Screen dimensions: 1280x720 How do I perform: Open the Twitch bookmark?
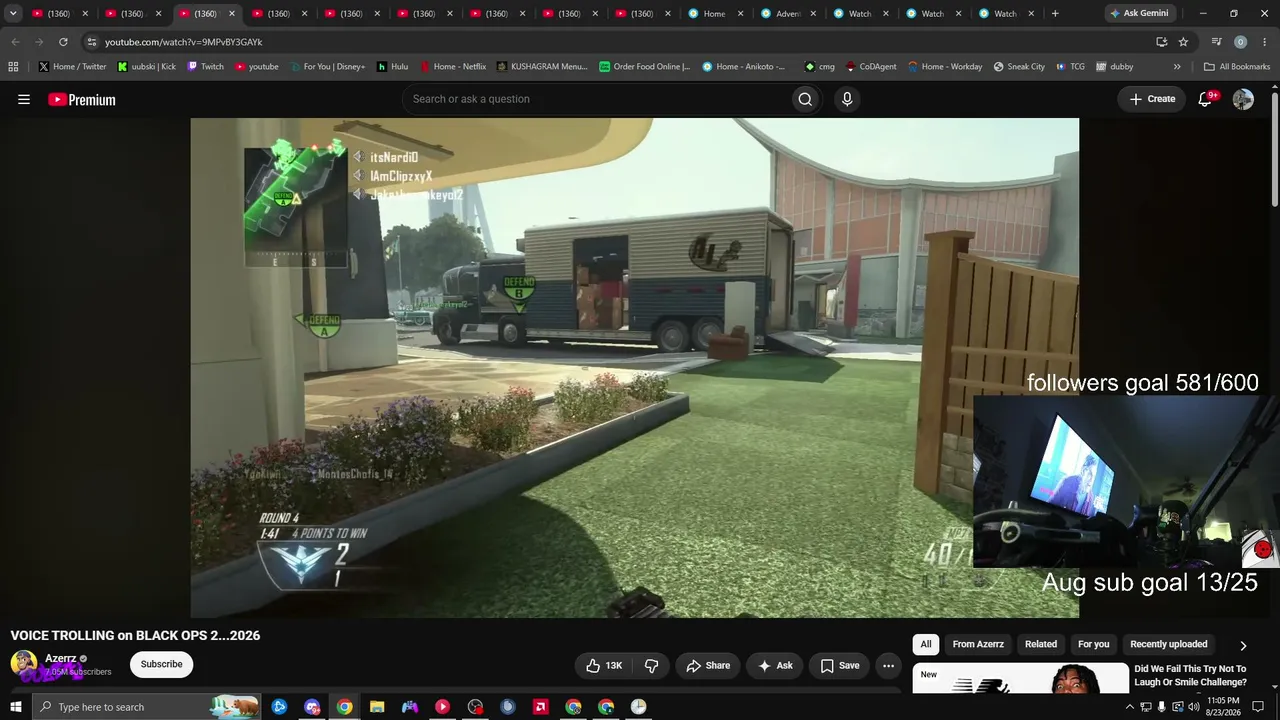(x=205, y=67)
